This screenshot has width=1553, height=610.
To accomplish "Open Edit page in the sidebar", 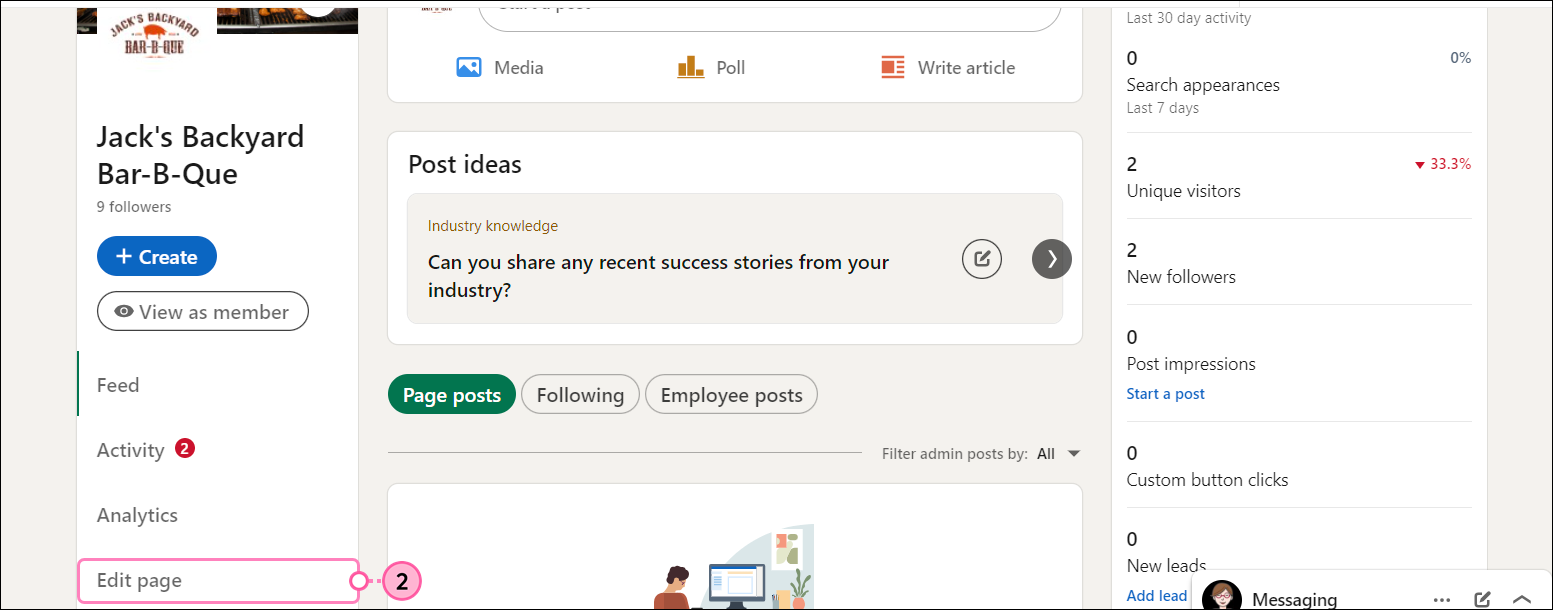I will tap(218, 580).
